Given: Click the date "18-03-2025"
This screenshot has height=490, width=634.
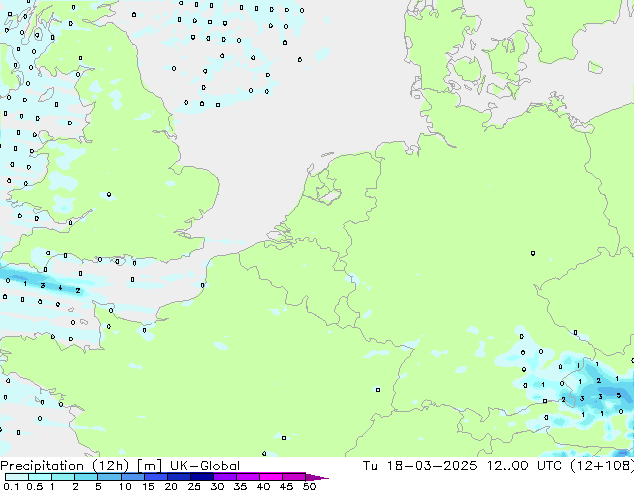Looking at the screenshot, I should click(x=432, y=466).
